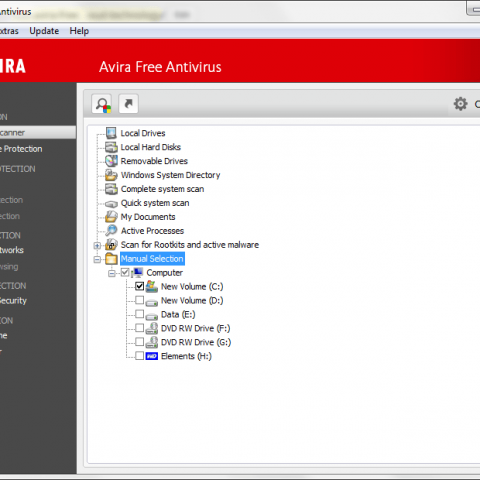Select Elements (H:) label
This screenshot has width=480, height=480.
click(x=186, y=356)
